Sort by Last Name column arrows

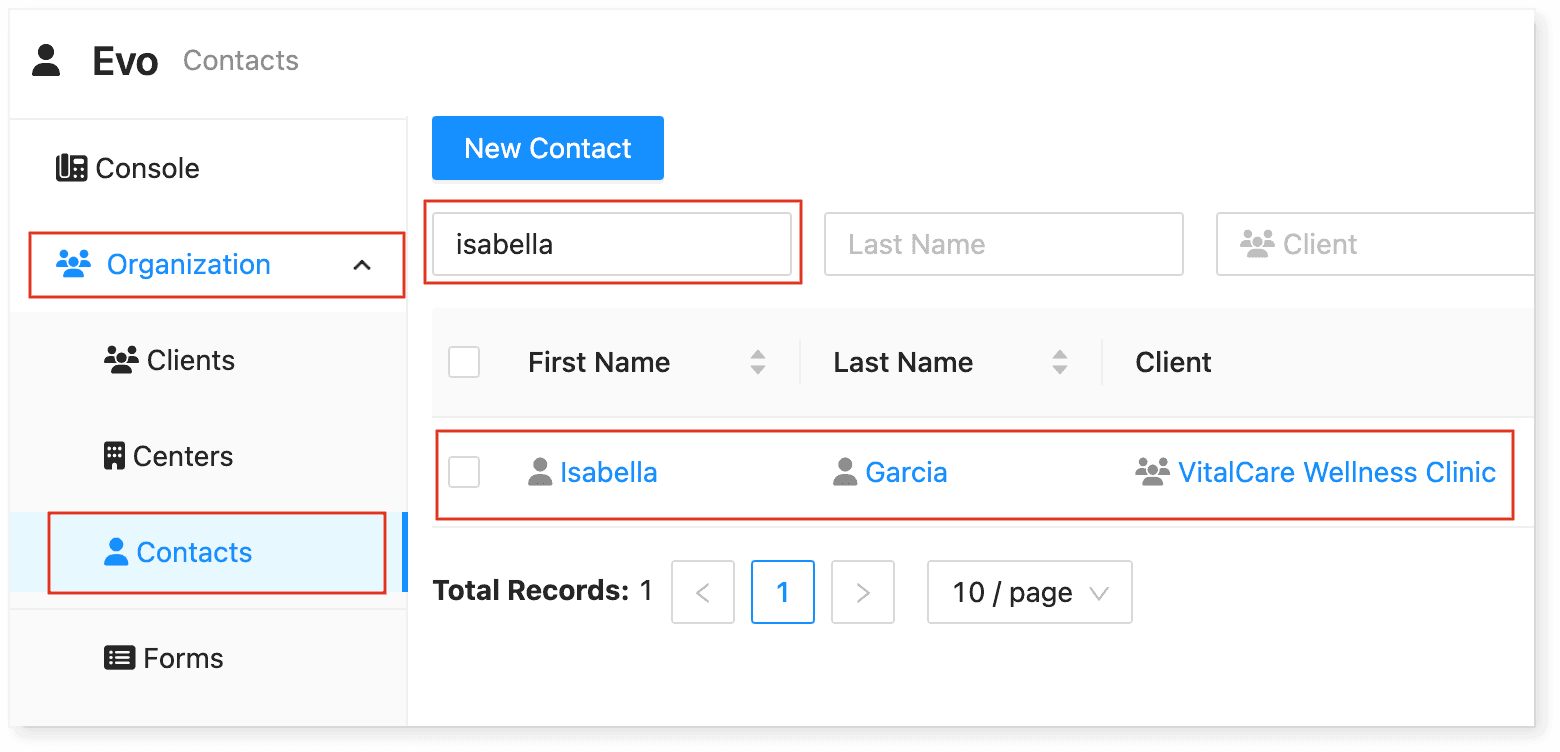click(1060, 362)
